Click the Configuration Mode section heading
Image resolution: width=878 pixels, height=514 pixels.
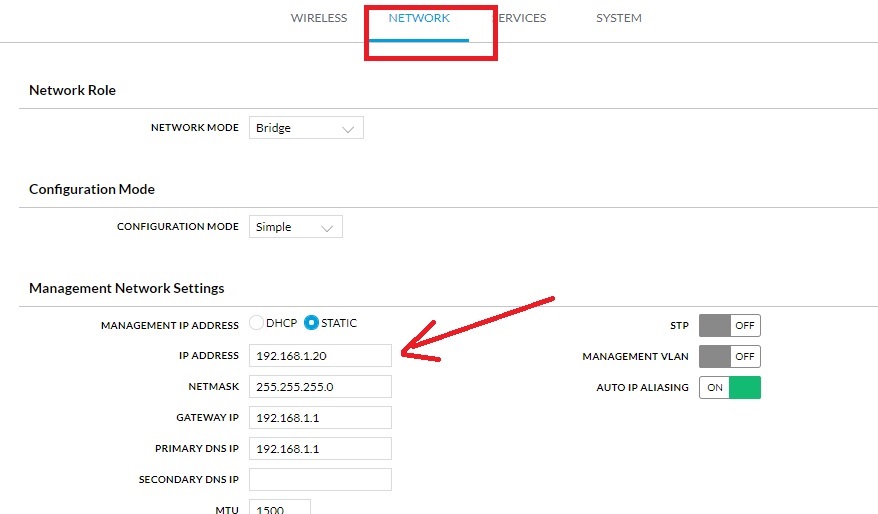click(92, 189)
